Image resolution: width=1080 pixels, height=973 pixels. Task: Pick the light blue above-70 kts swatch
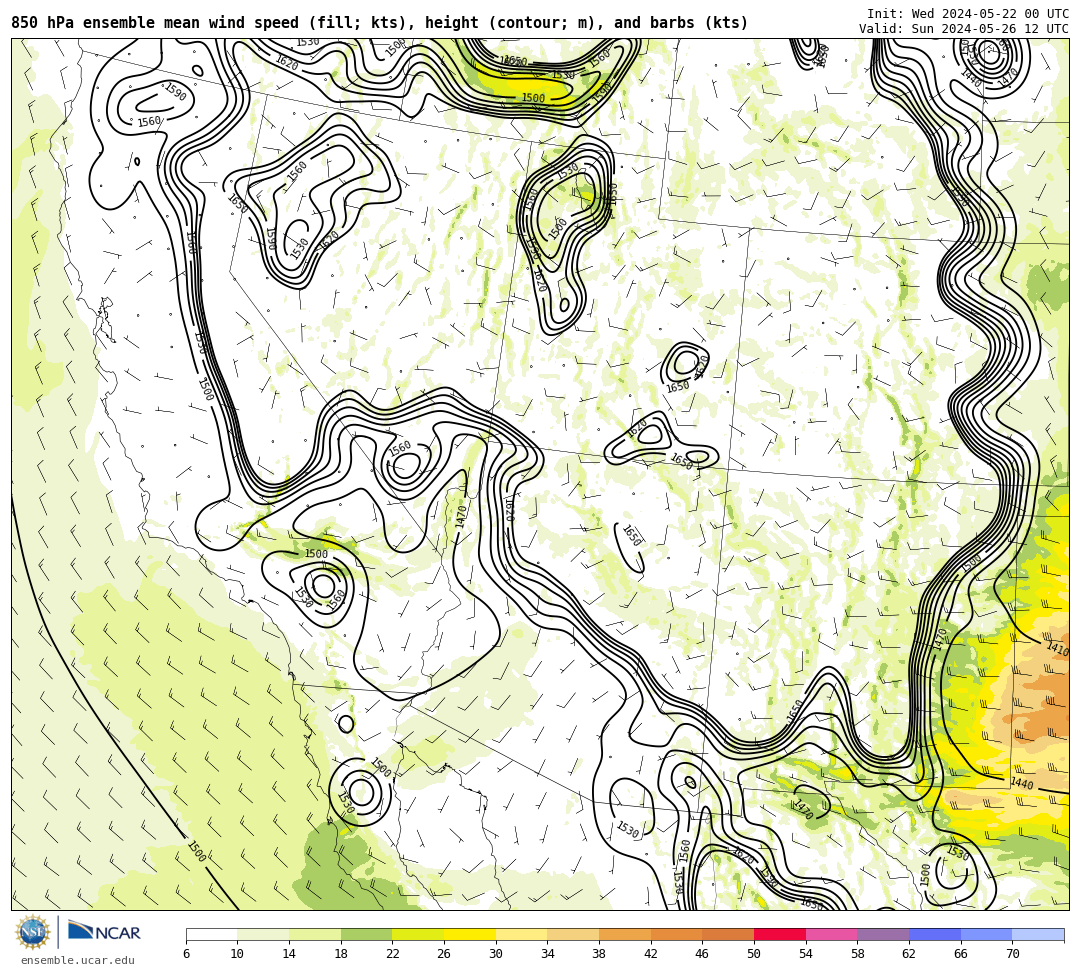click(1038, 934)
